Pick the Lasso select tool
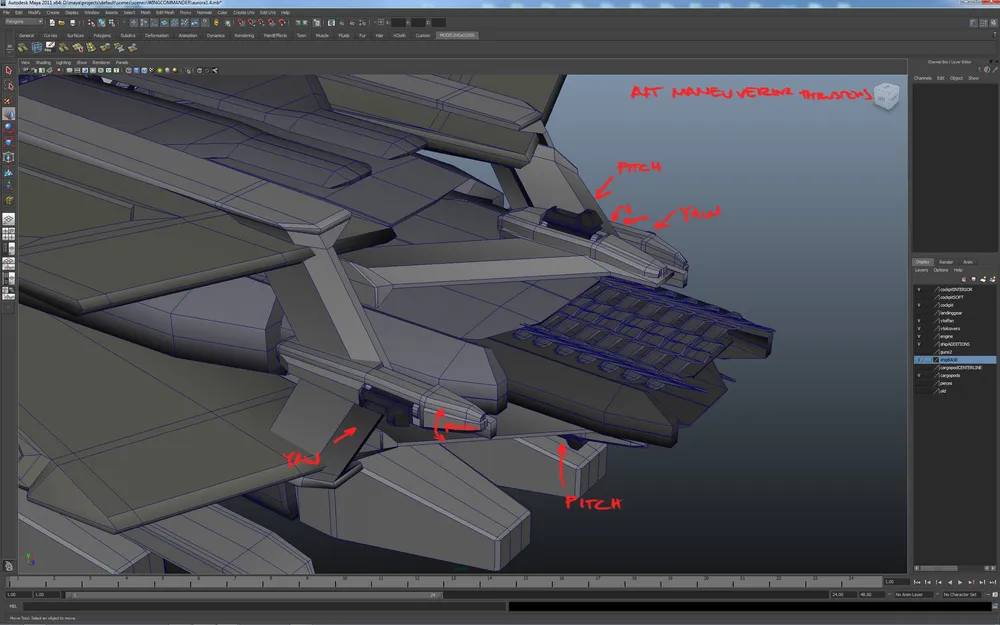Viewport: 1000px width, 625px height. pos(8,86)
